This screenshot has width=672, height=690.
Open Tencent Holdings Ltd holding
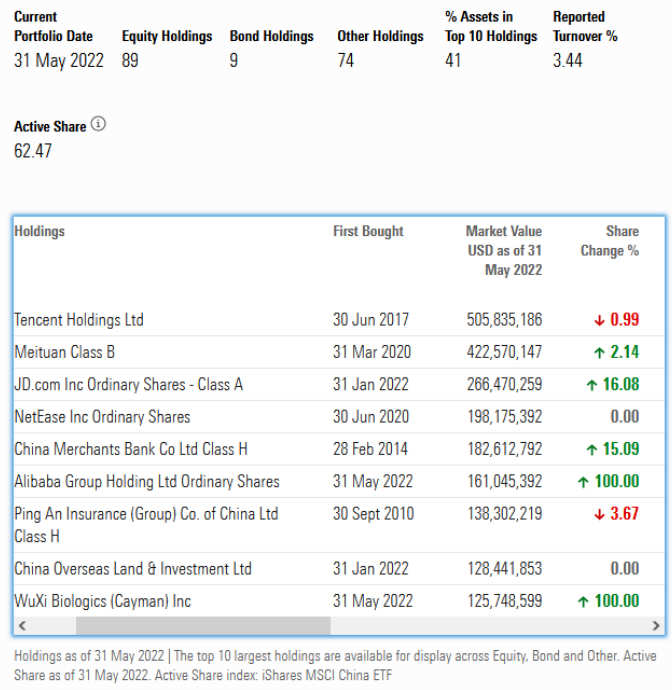(x=79, y=319)
